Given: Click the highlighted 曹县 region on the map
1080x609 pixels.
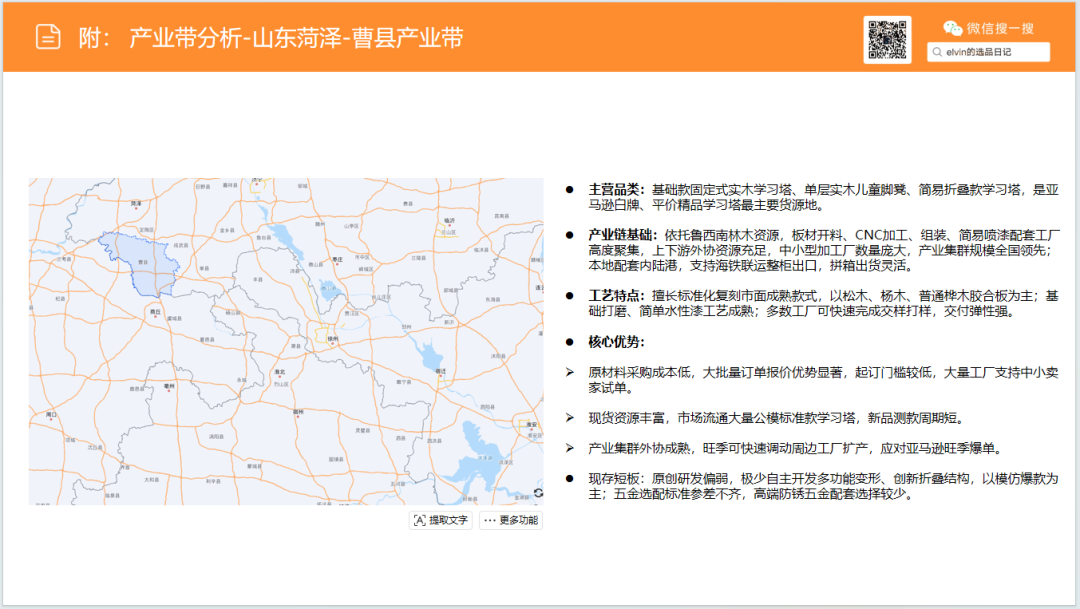Looking at the screenshot, I should pos(145,264).
